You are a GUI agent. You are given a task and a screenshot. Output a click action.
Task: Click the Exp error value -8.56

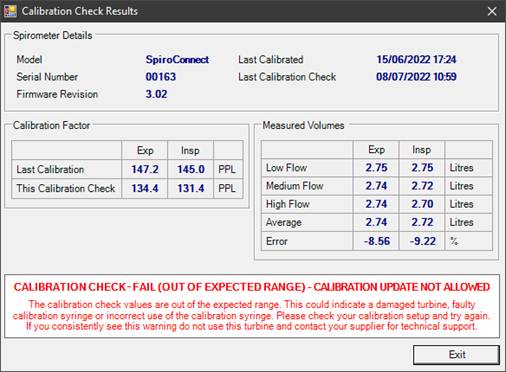point(377,241)
